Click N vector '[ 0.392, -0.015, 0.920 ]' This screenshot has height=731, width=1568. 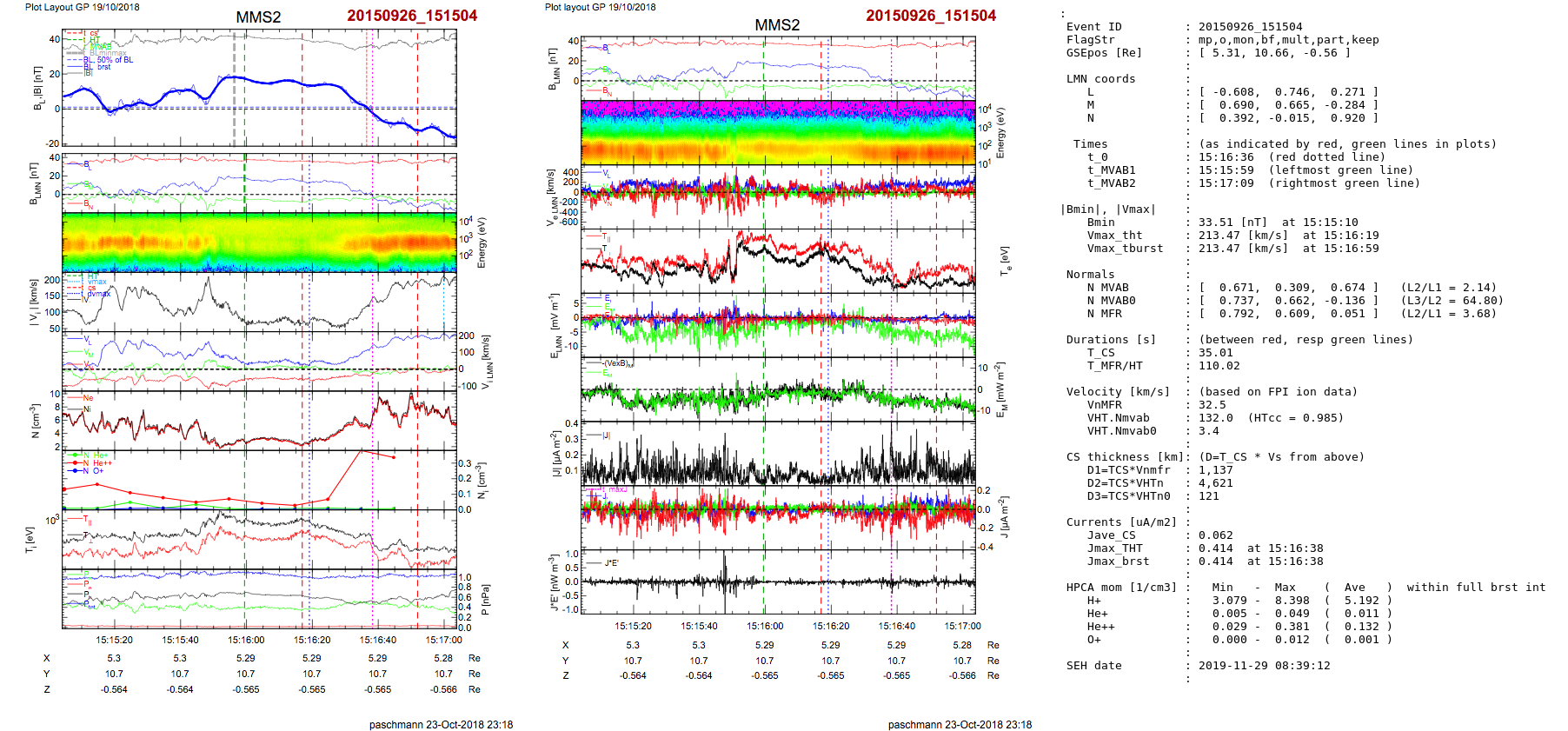(x=1289, y=118)
